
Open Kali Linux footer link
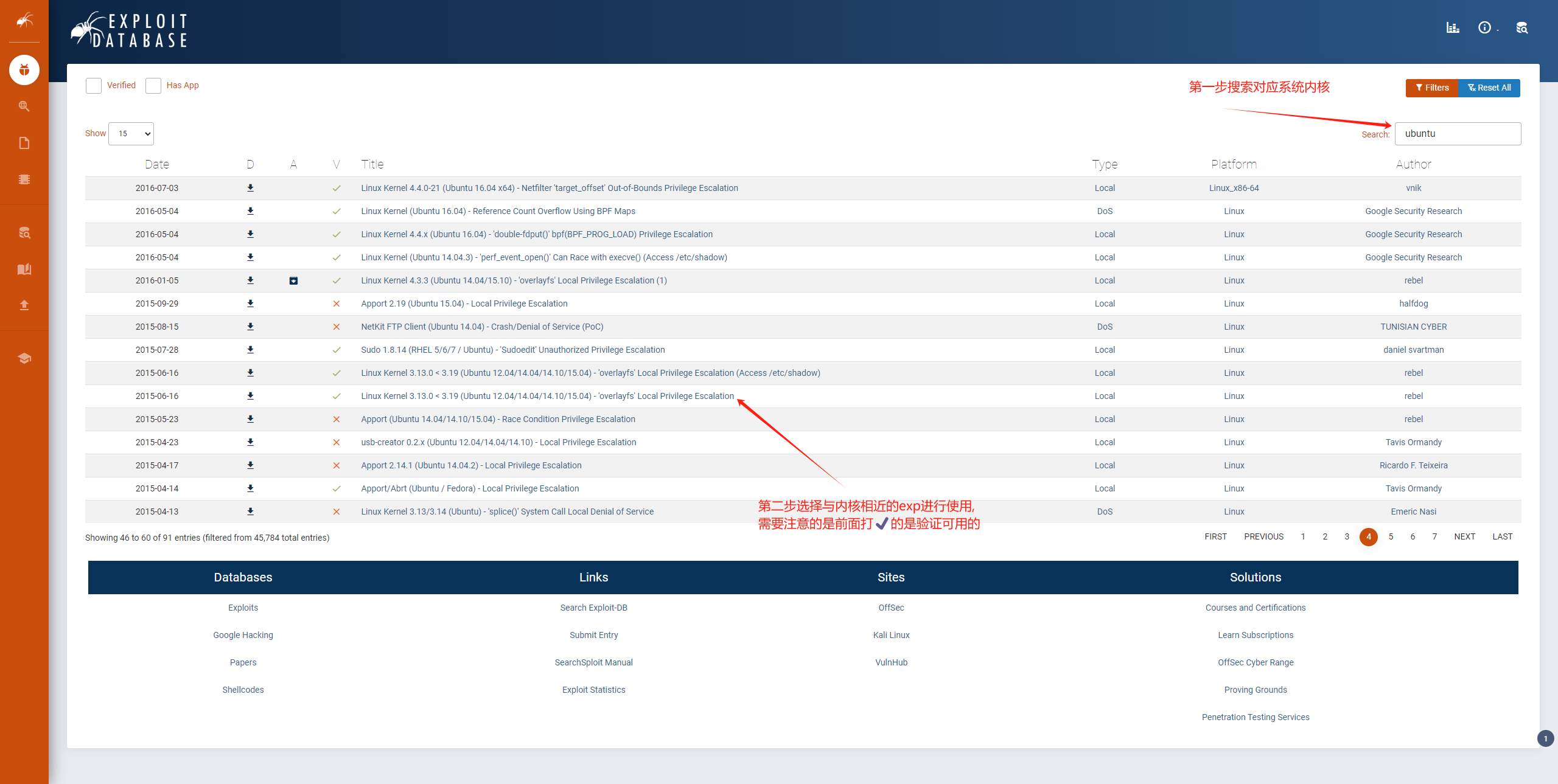click(891, 635)
